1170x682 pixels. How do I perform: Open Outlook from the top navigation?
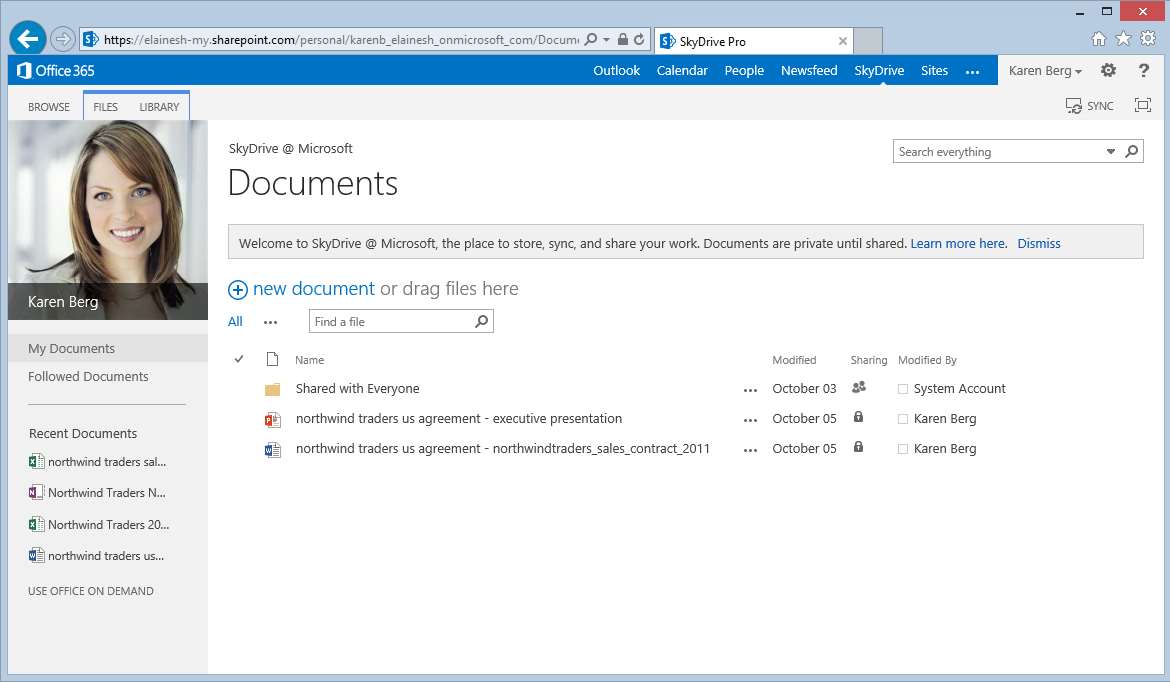616,70
